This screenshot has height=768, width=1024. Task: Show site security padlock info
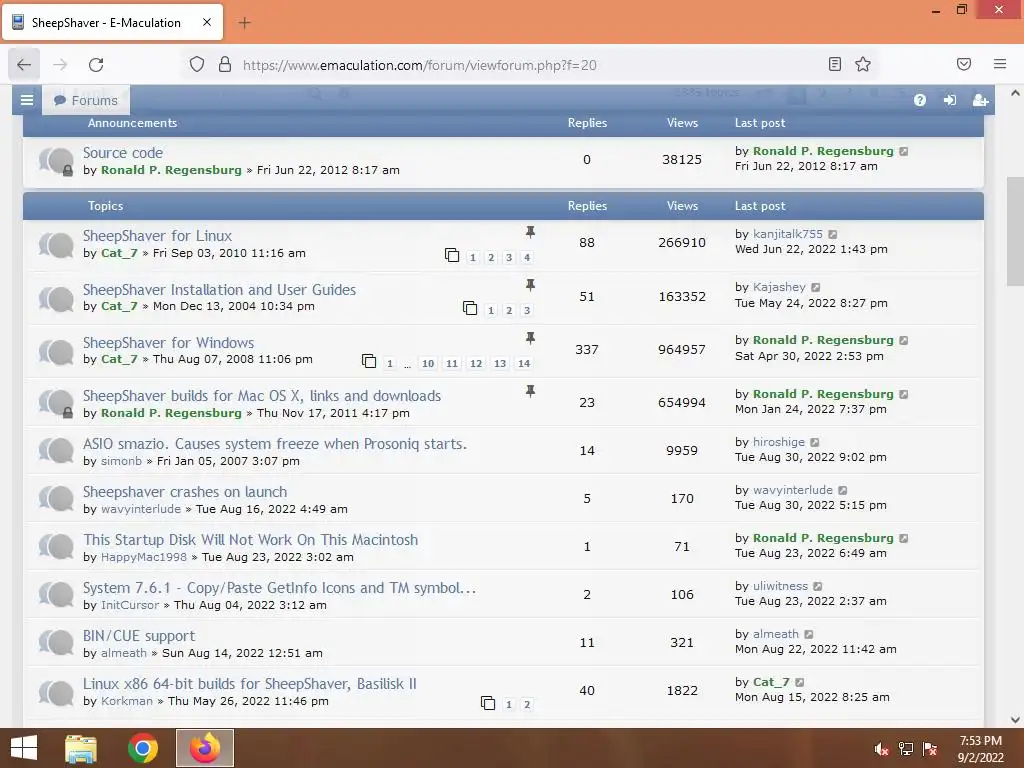[x=225, y=65]
